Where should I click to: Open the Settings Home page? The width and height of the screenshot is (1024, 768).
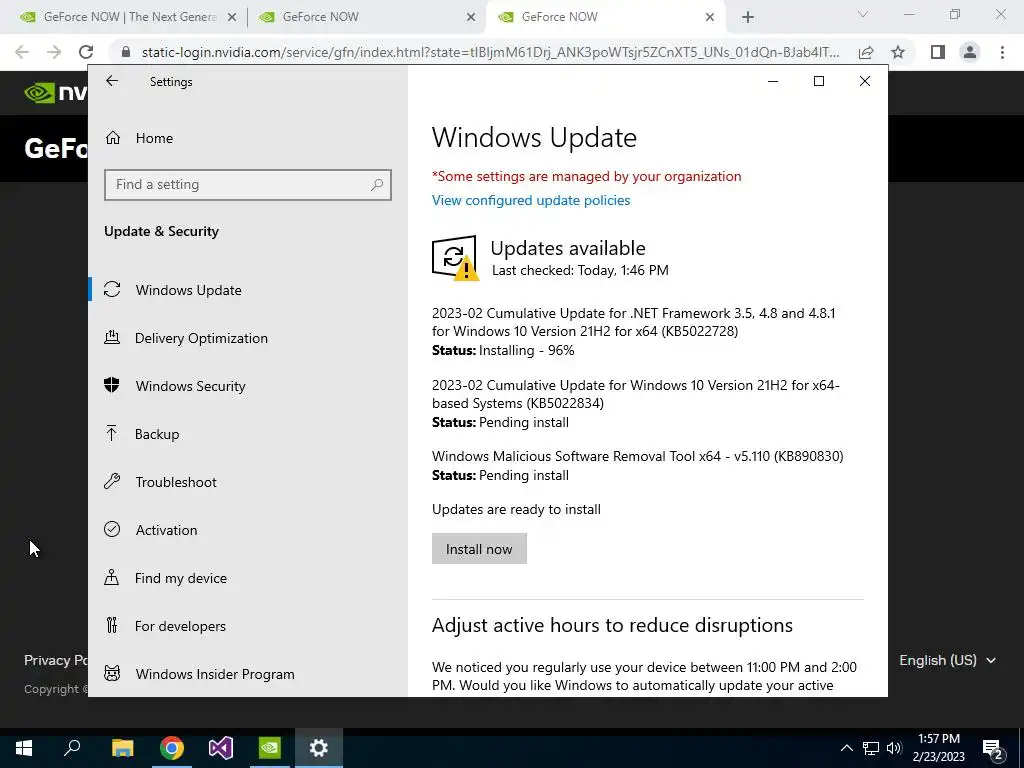coord(155,138)
